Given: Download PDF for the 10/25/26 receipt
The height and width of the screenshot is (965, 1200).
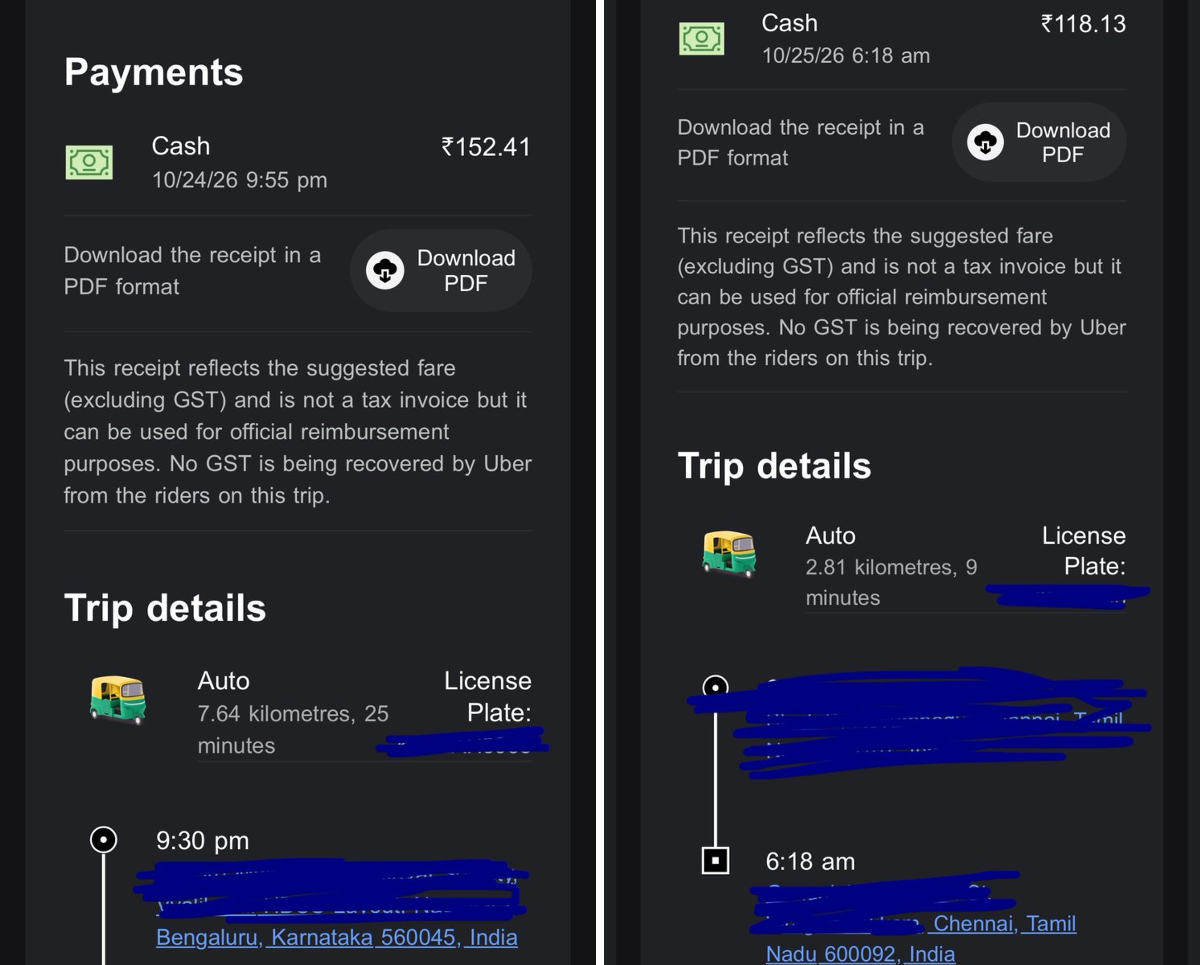Looking at the screenshot, I should [1038, 142].
